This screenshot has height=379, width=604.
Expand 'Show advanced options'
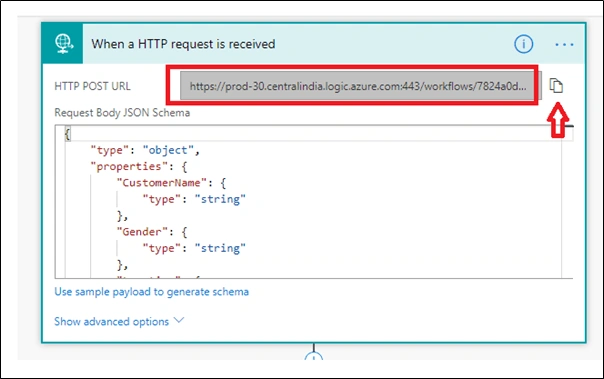pyautogui.click(x=119, y=321)
